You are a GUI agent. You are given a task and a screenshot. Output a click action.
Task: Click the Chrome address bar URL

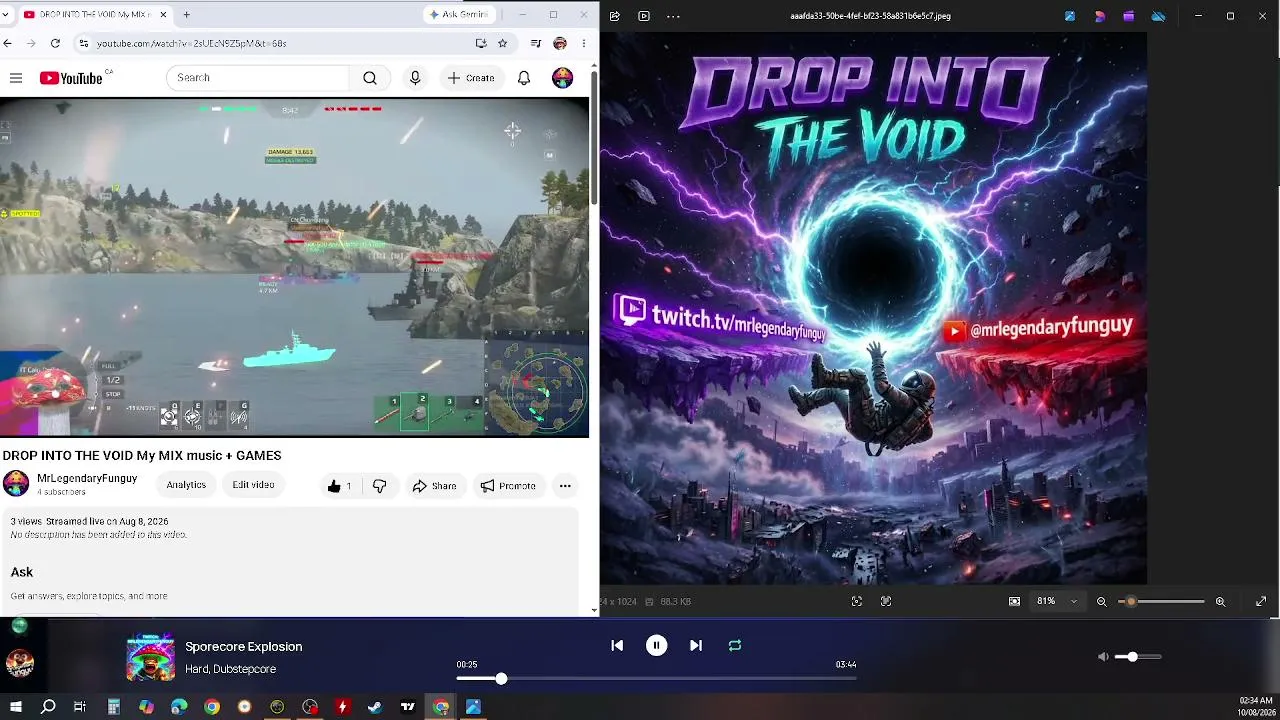[192, 44]
